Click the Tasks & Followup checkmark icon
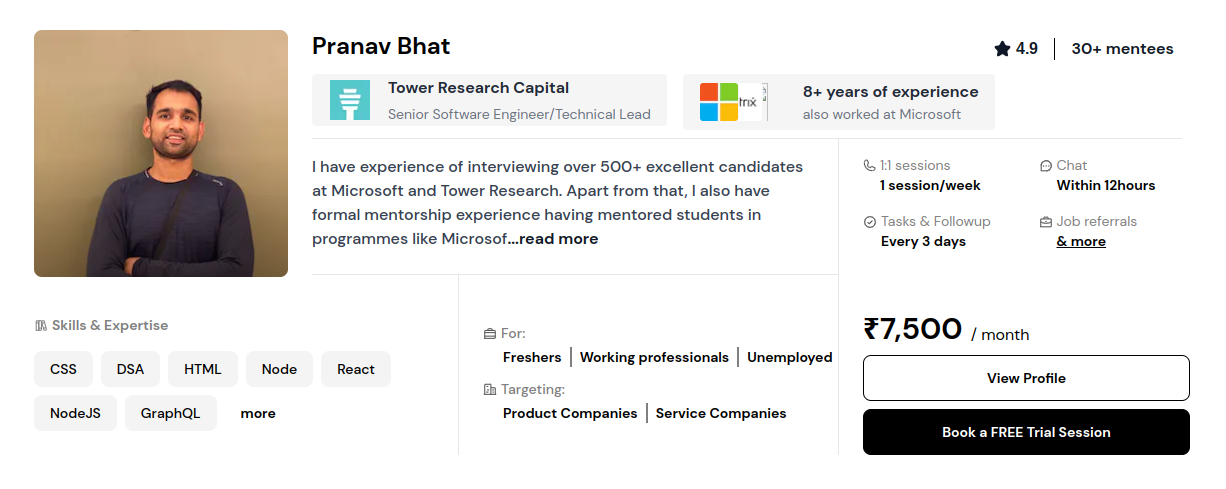The height and width of the screenshot is (489, 1226). [870, 222]
